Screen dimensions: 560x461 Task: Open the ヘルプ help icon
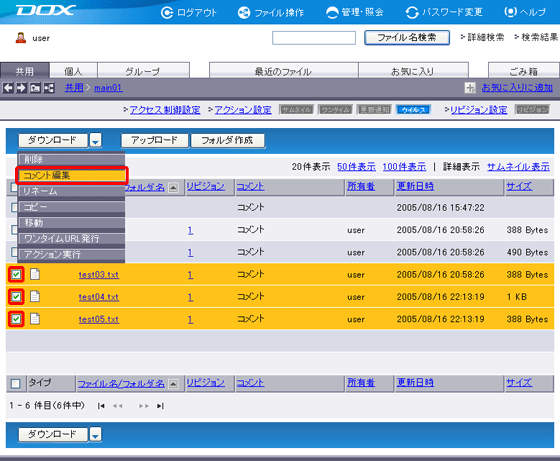(x=510, y=12)
